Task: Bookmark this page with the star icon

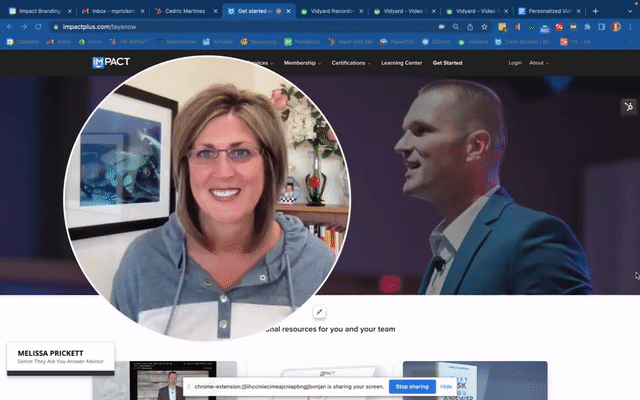Action: [484, 27]
